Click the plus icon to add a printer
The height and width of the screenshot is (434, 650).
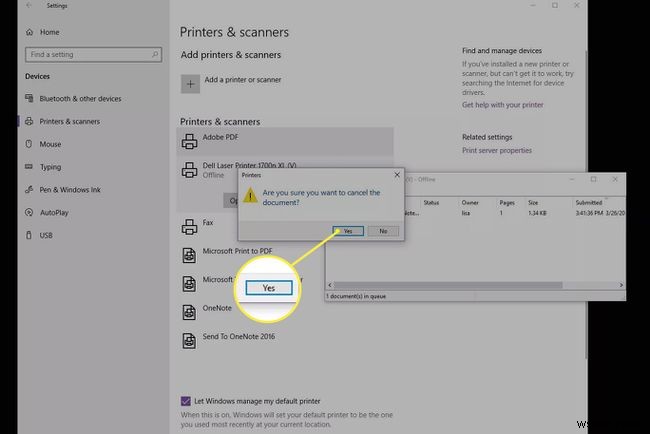tap(190, 84)
